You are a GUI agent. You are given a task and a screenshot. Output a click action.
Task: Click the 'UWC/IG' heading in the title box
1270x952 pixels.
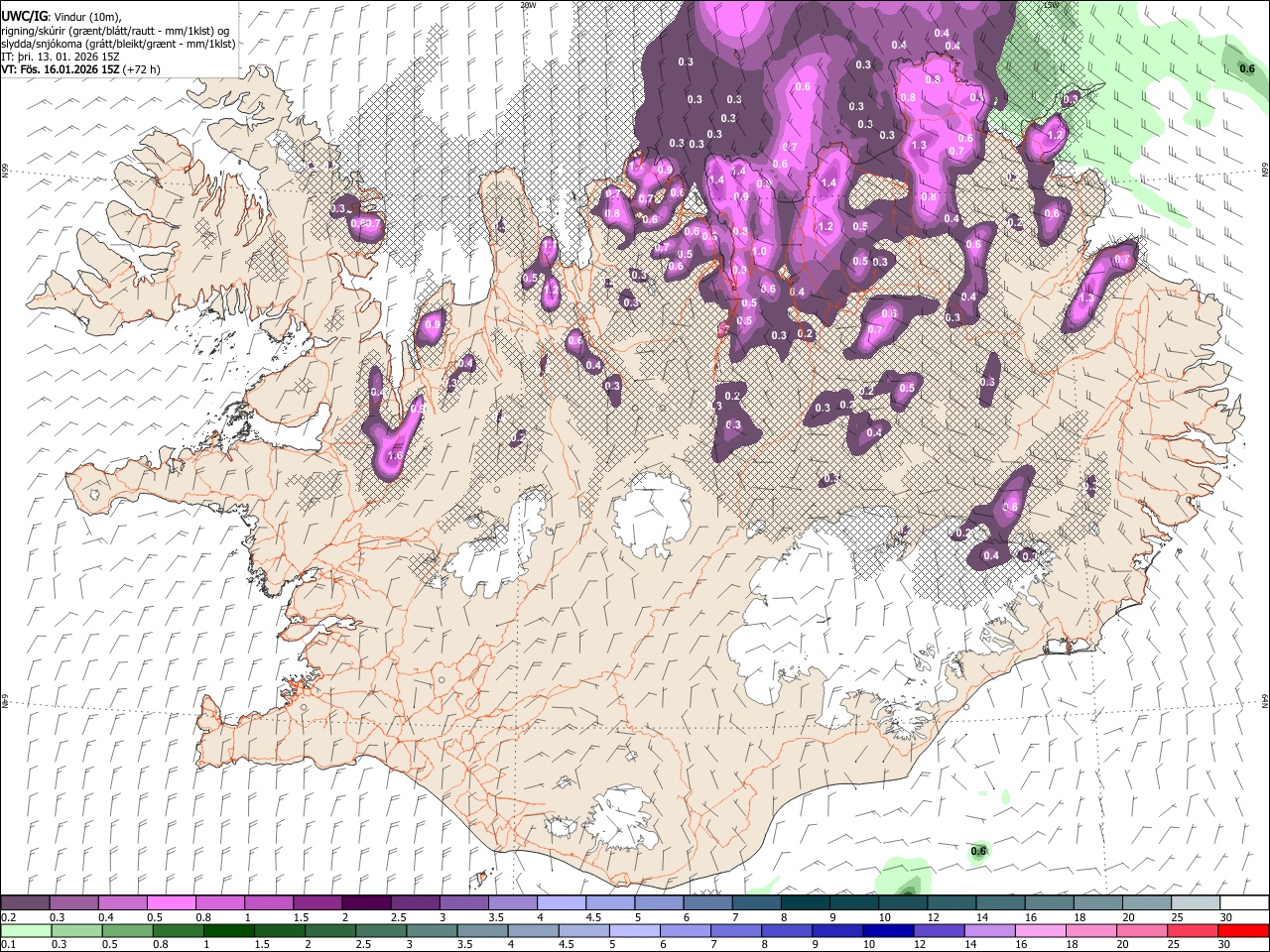(24, 16)
